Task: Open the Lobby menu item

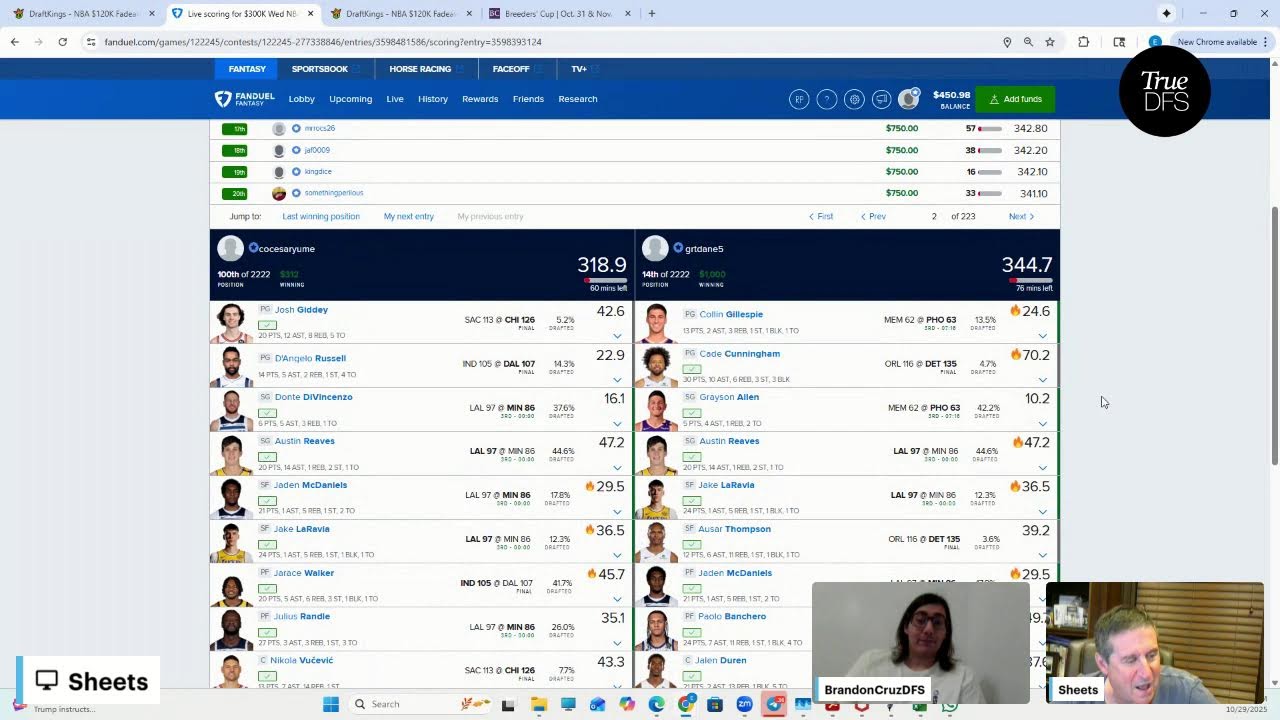Action: coord(301,99)
